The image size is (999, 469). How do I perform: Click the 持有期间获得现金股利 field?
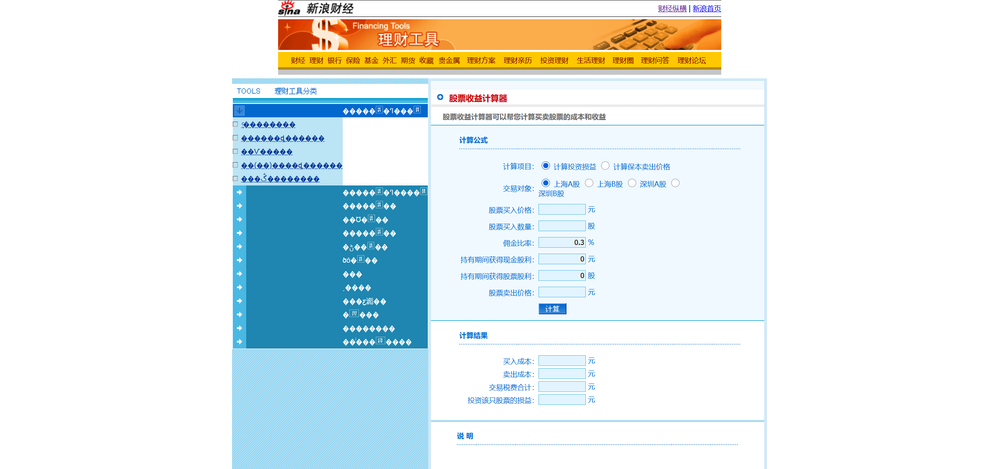point(562,259)
